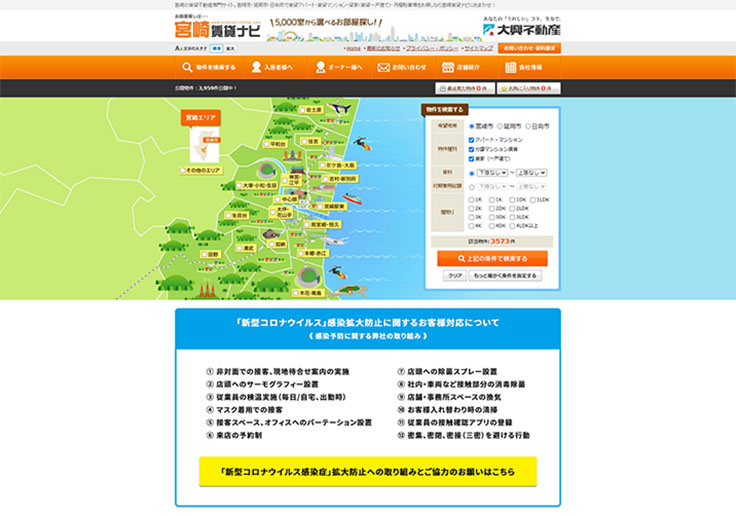Check the 生目台 area checkbox on map
The width and height of the screenshot is (736, 516).
point(228,215)
